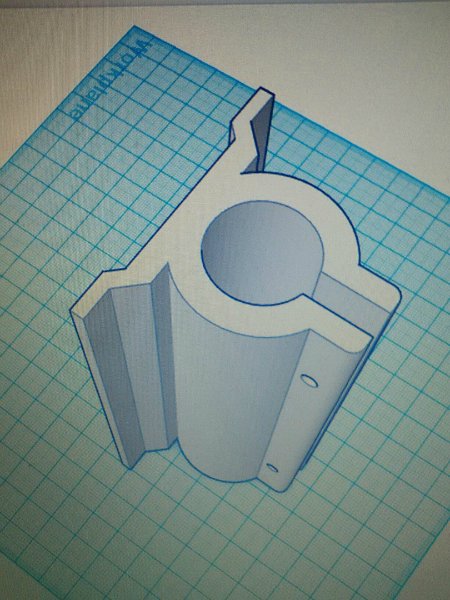Select the top face of right clamp ear

[x=337, y=321]
